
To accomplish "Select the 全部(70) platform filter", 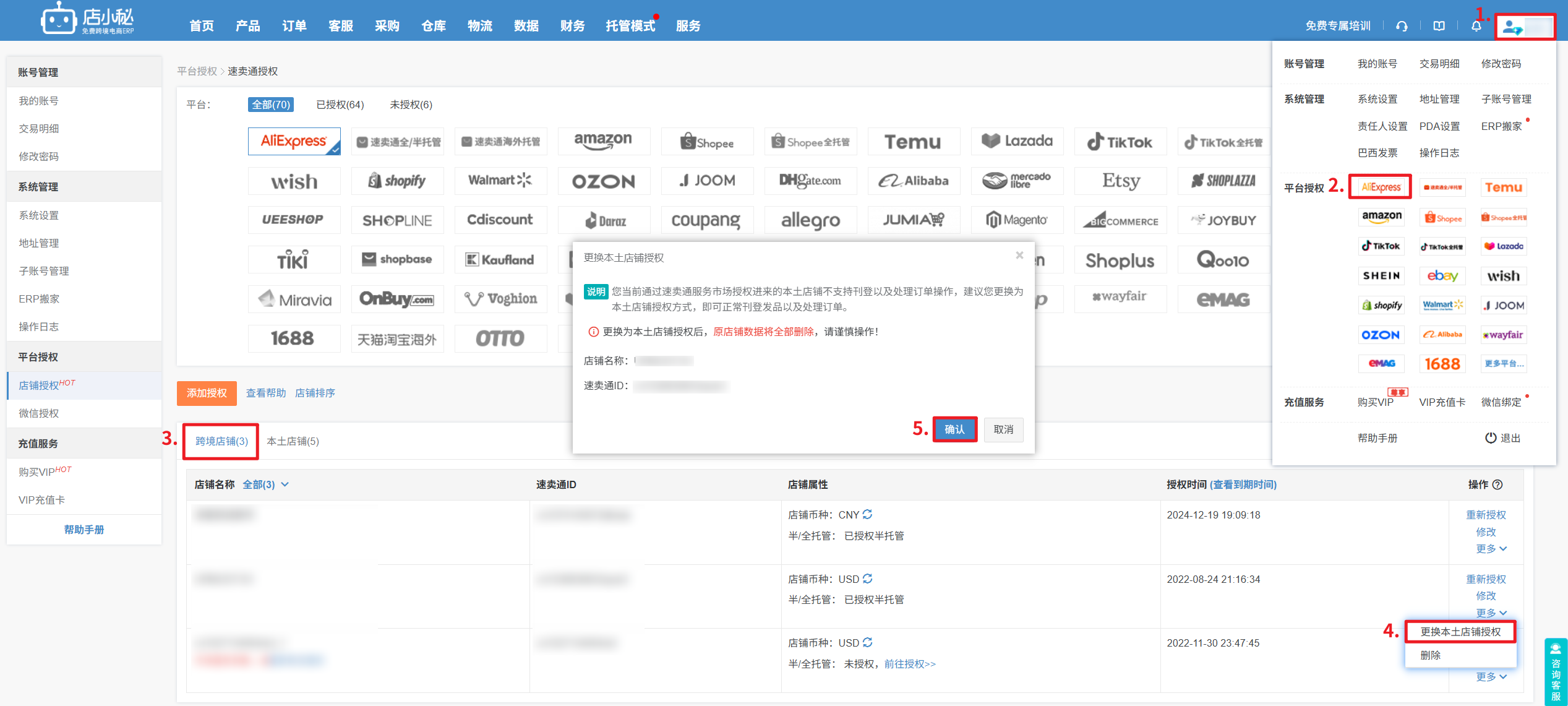I will [270, 105].
